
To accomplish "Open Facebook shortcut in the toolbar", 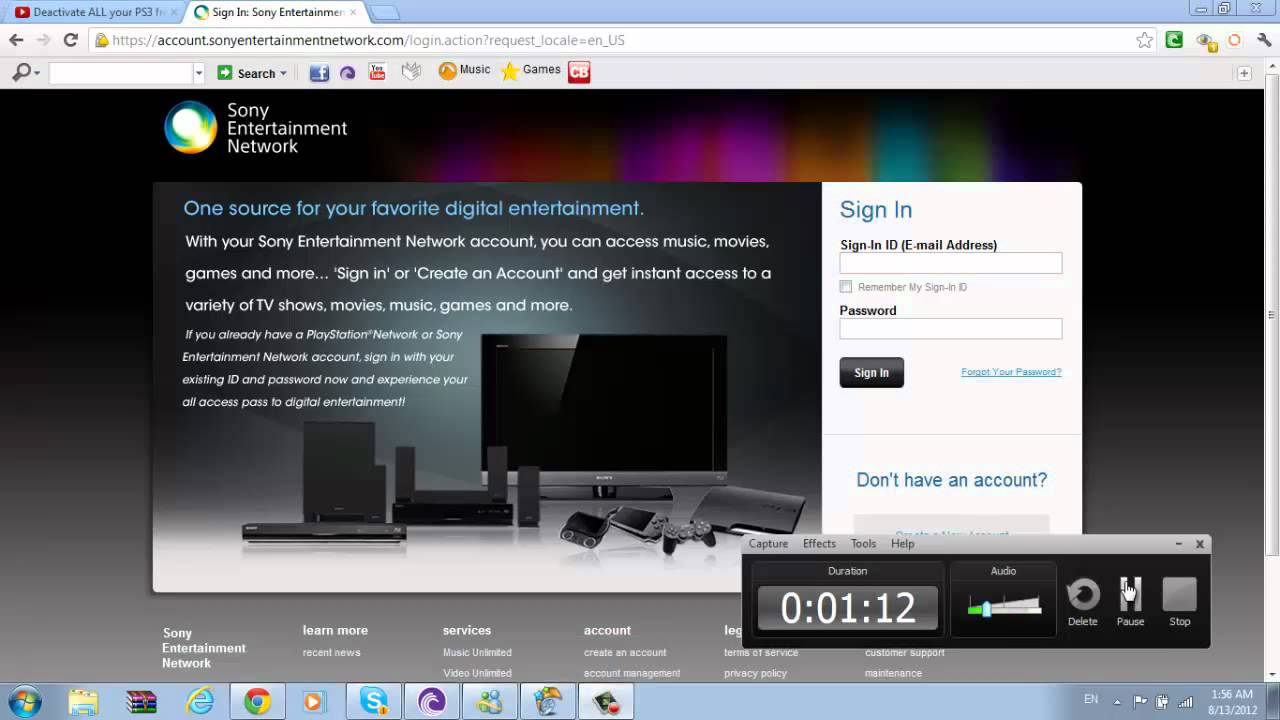I will (x=319, y=72).
